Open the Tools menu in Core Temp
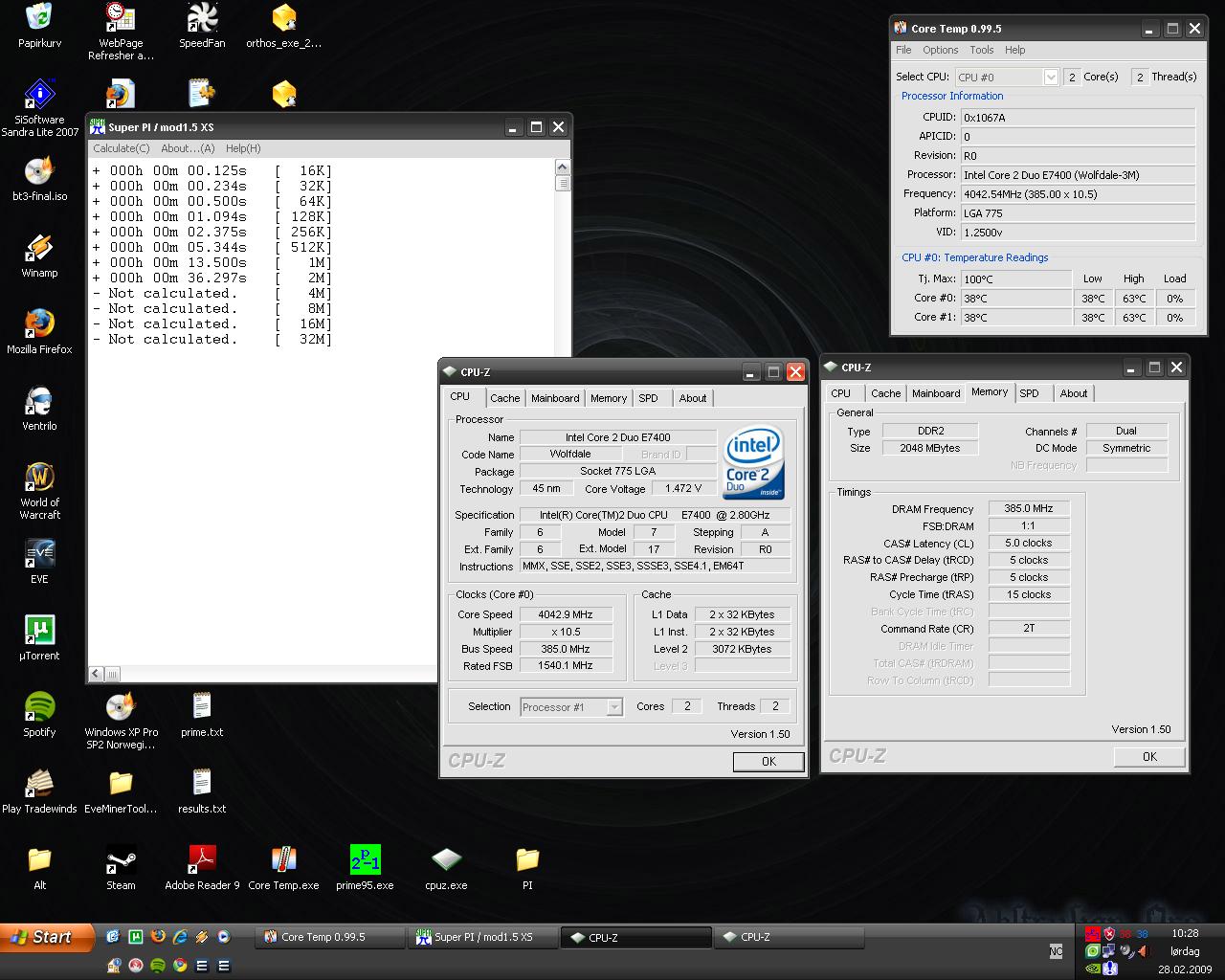The image size is (1225, 980). pyautogui.click(x=982, y=50)
